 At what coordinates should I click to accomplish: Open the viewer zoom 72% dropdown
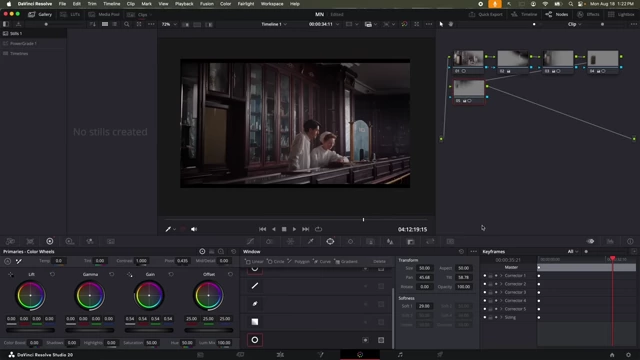coord(169,24)
